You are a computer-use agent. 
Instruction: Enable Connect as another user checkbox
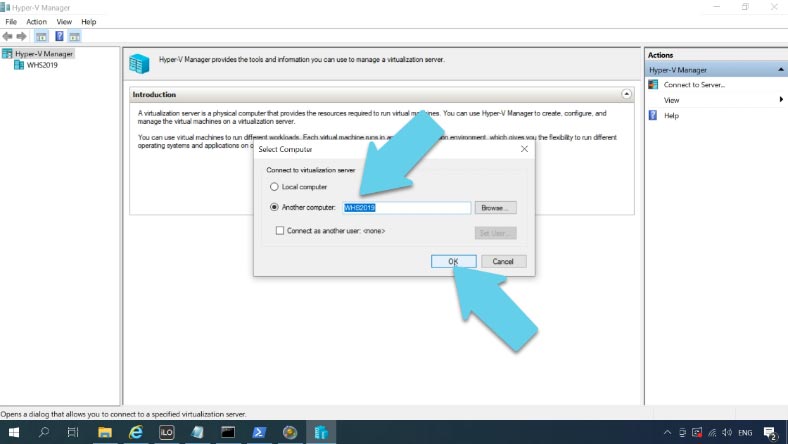280,230
